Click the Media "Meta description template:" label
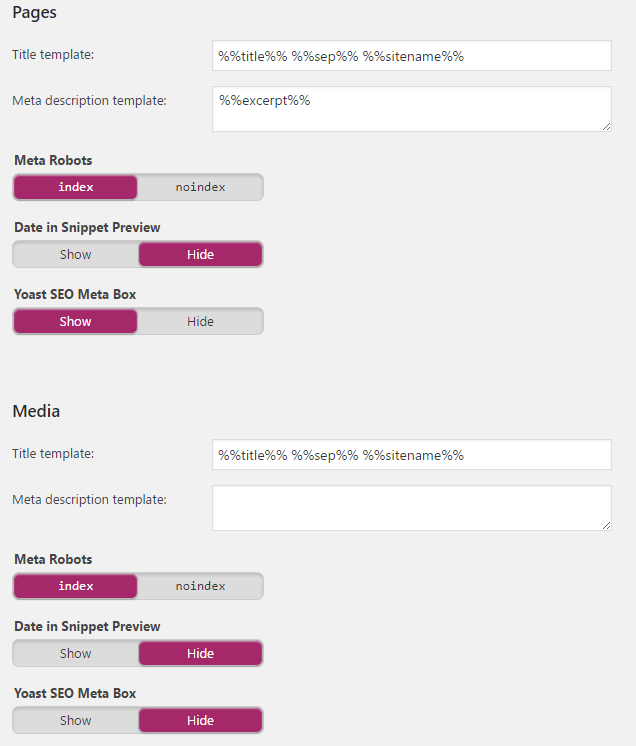 click(x=89, y=499)
